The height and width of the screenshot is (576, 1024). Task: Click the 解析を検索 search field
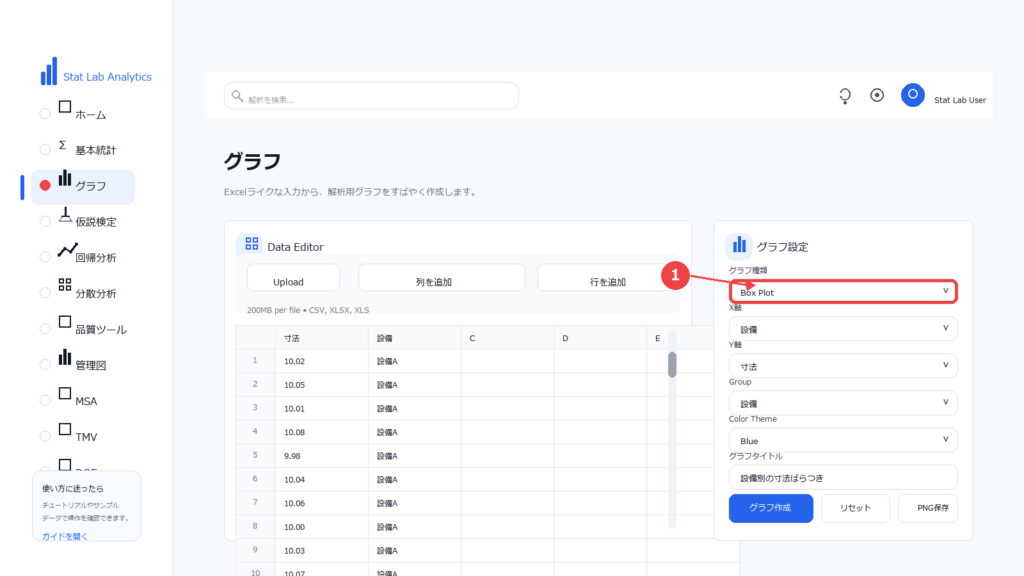(371, 97)
